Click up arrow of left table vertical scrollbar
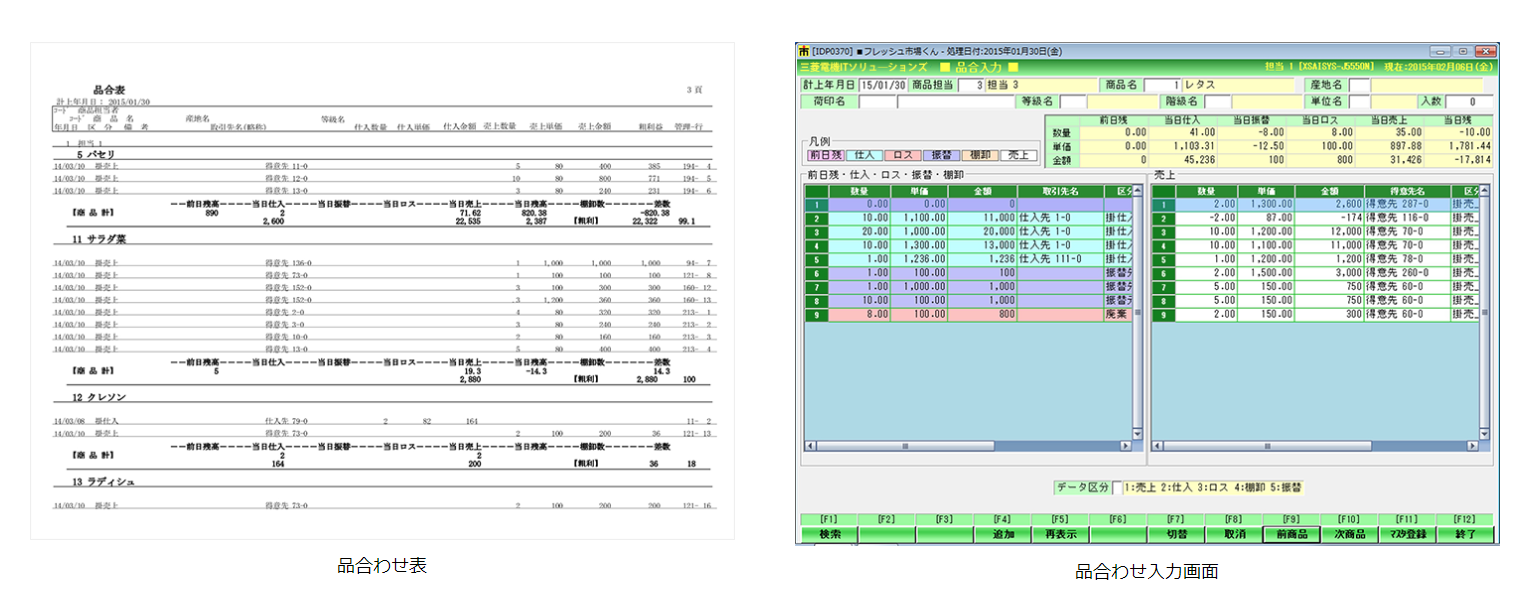 1137,191
